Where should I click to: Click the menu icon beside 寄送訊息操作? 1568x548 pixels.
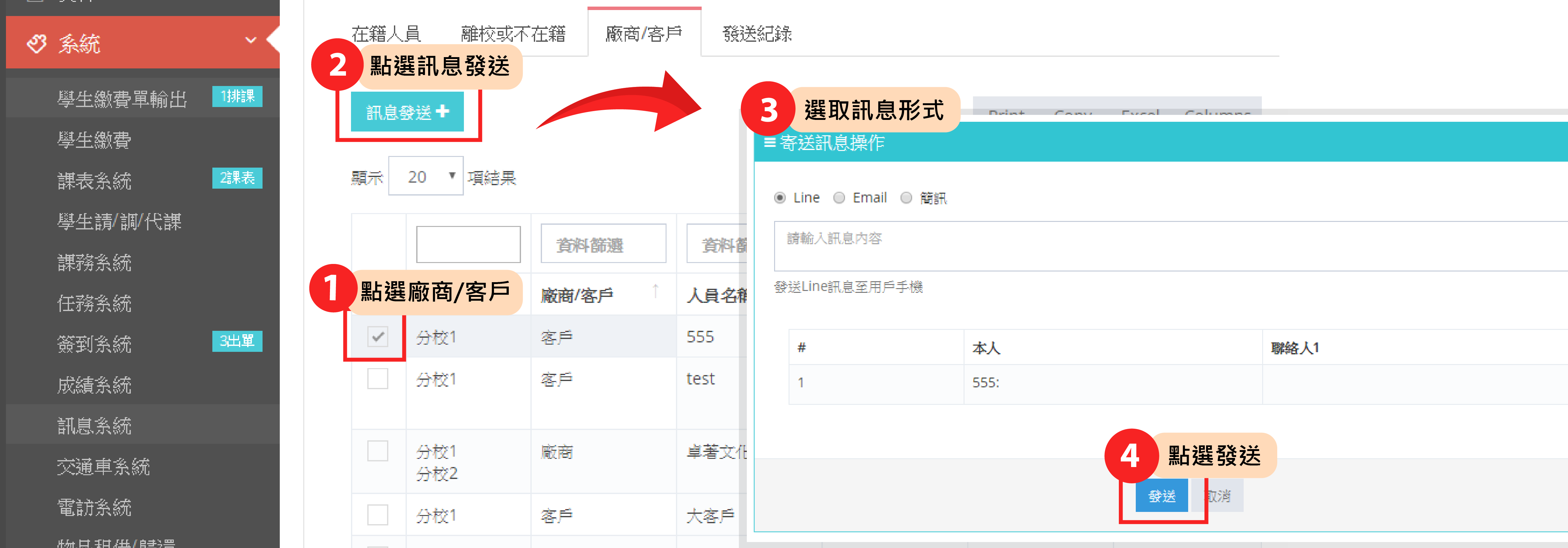769,142
